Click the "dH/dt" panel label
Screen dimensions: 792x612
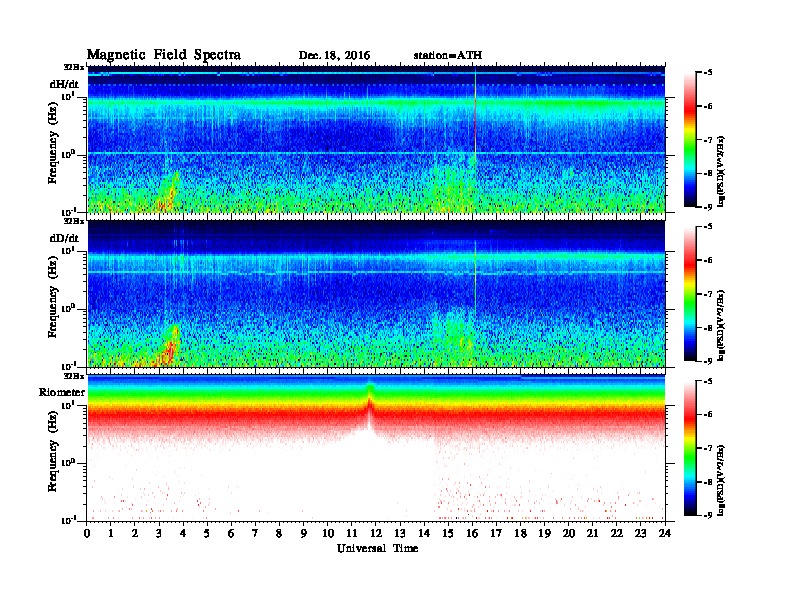[x=64, y=84]
